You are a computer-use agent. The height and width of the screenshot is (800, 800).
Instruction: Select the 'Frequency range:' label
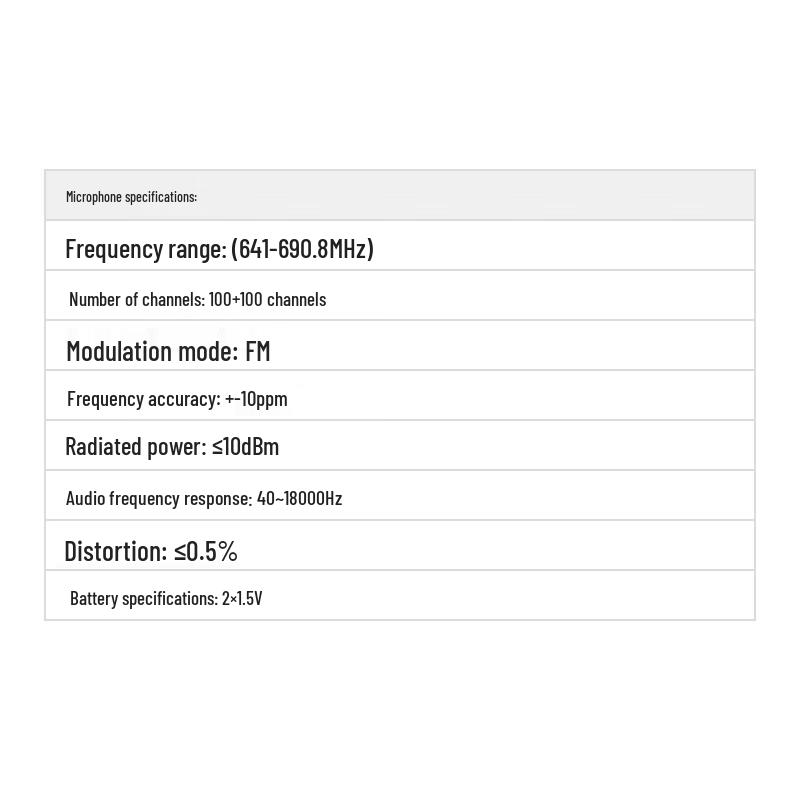(145, 249)
